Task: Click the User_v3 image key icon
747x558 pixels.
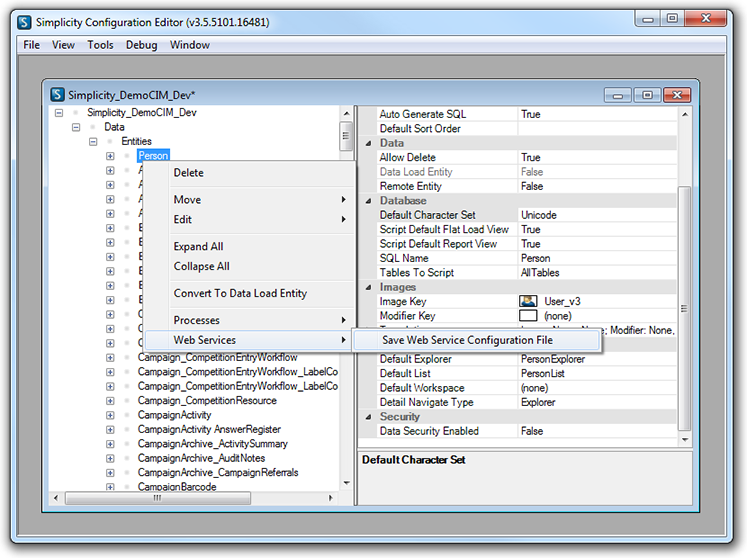Action: pos(528,301)
